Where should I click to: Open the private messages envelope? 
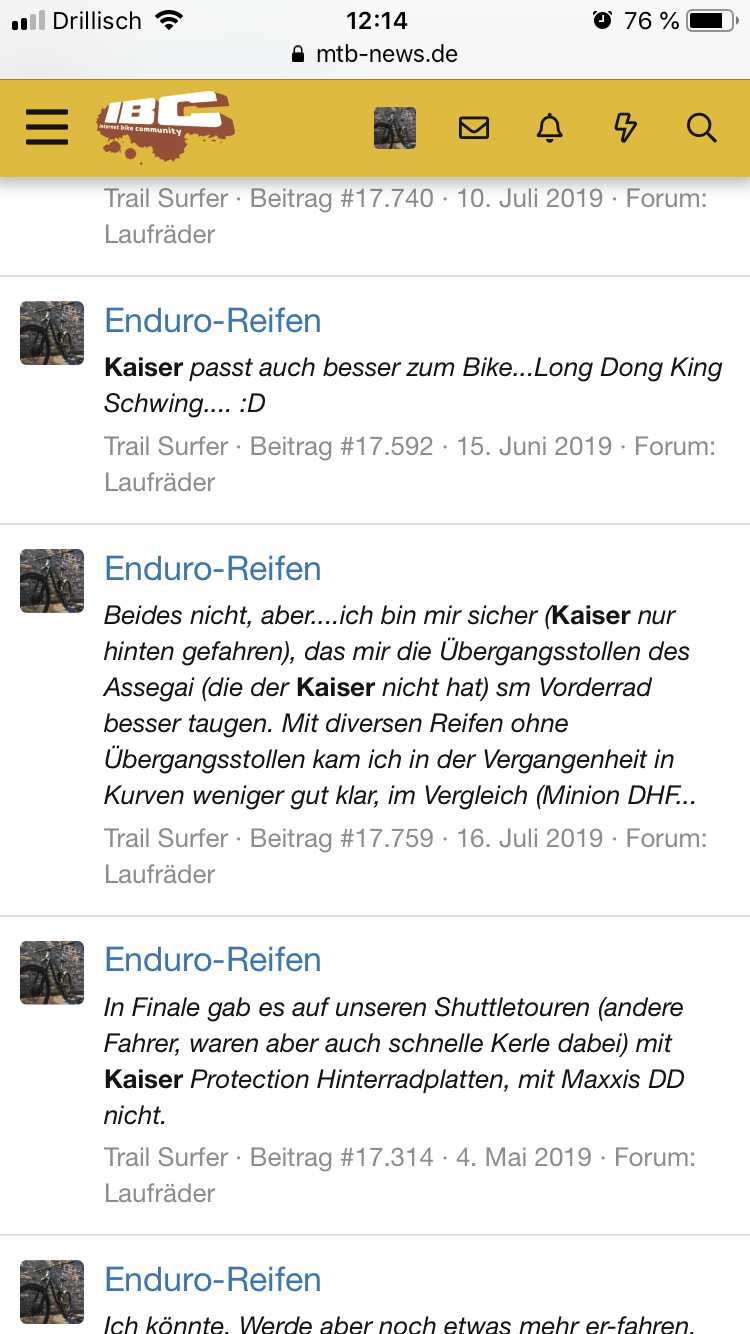474,128
